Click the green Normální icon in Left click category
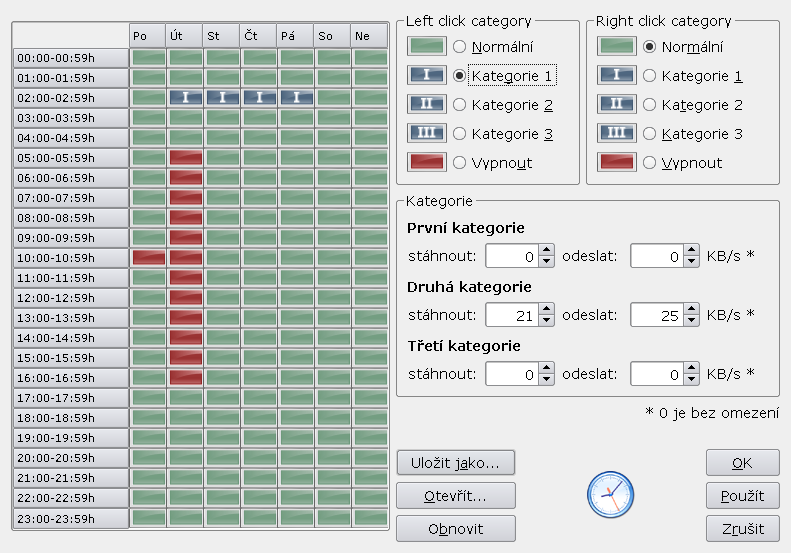The image size is (791, 553). tap(427, 46)
